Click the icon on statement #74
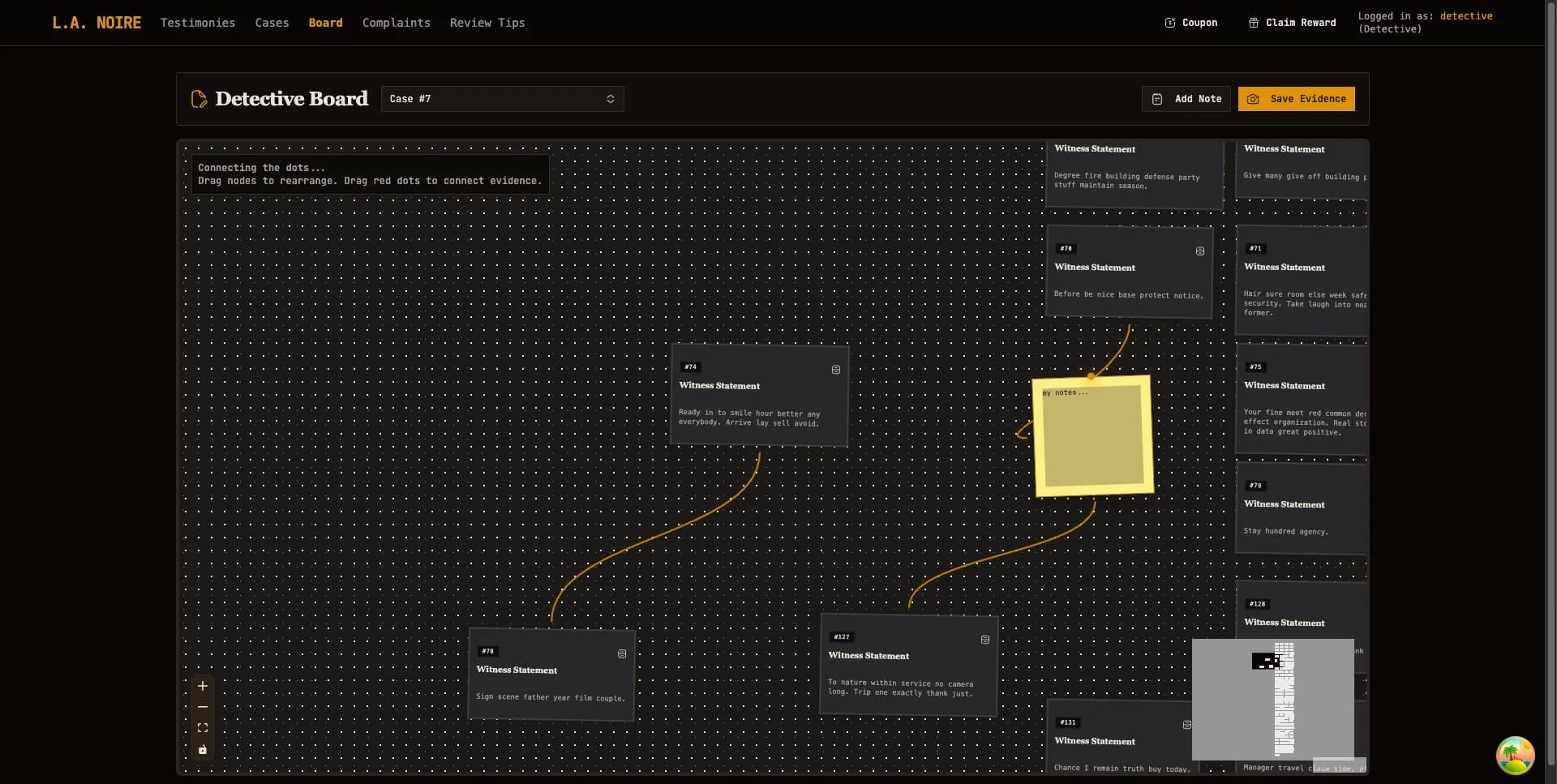Screen dimensions: 1557x784 (x=836, y=370)
